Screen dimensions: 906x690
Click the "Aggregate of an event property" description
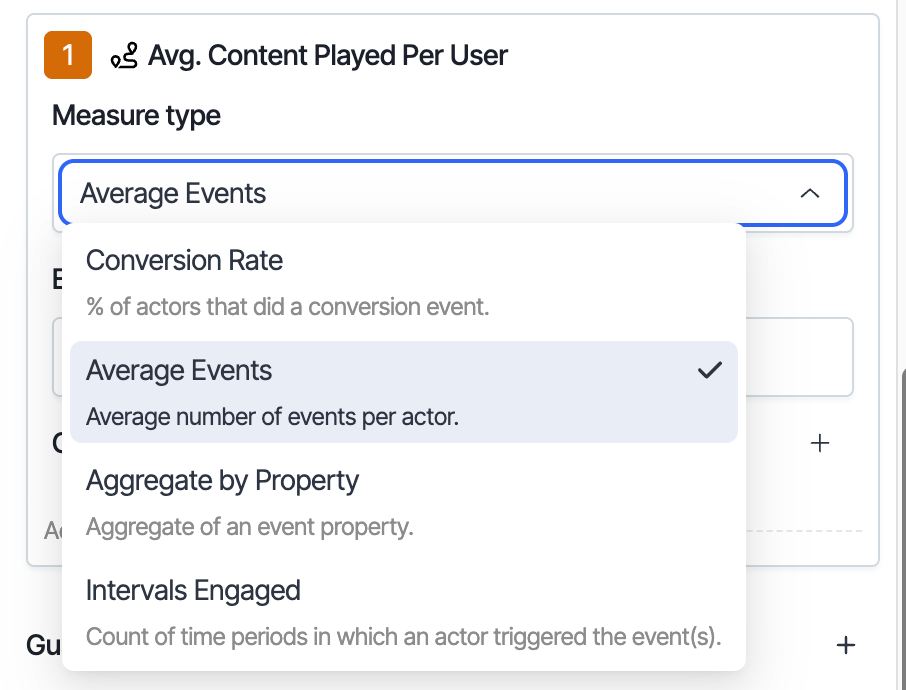click(250, 526)
